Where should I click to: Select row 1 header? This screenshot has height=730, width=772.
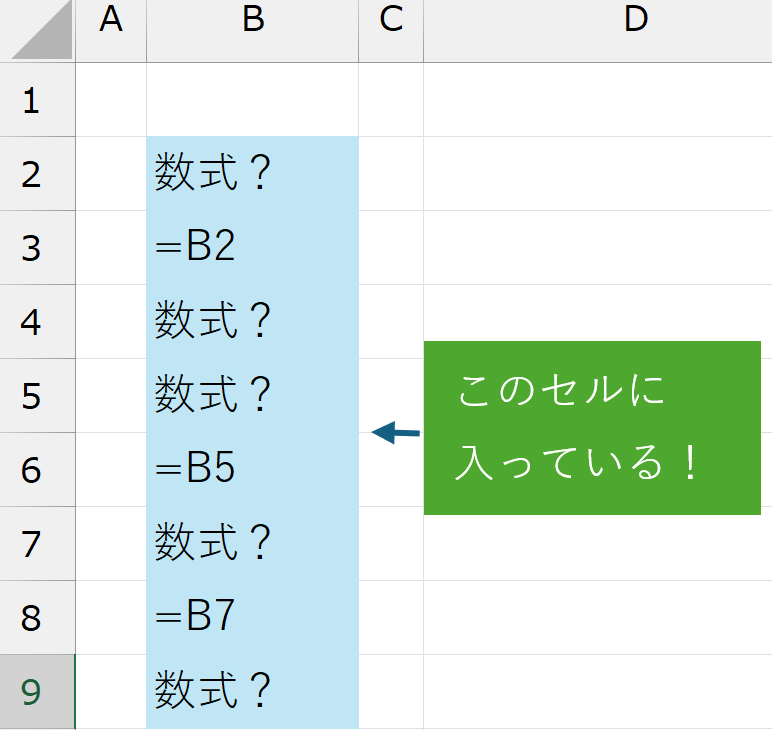tap(32, 100)
